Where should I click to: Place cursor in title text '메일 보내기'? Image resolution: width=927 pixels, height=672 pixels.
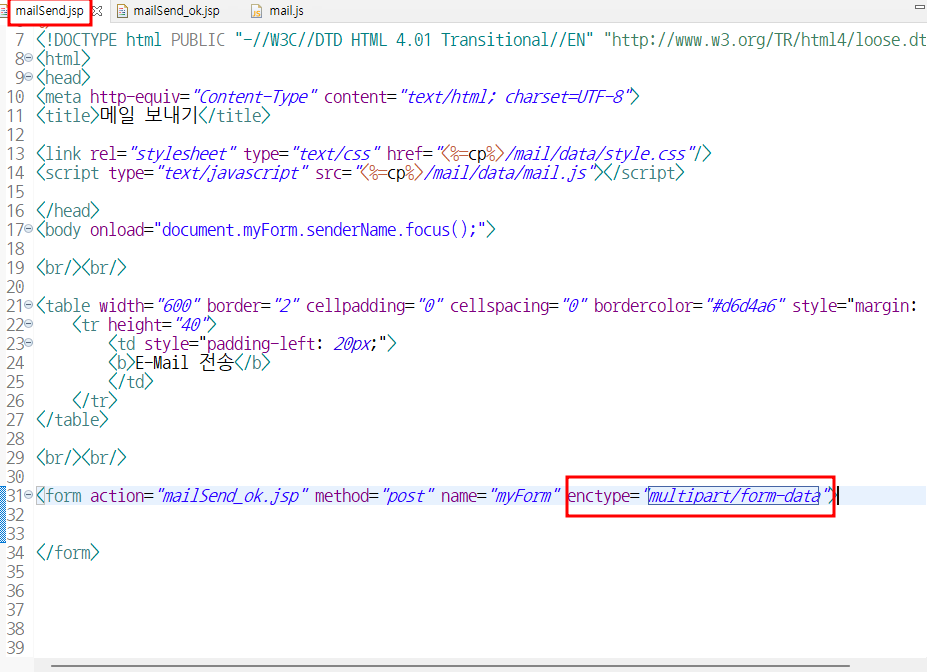click(148, 115)
